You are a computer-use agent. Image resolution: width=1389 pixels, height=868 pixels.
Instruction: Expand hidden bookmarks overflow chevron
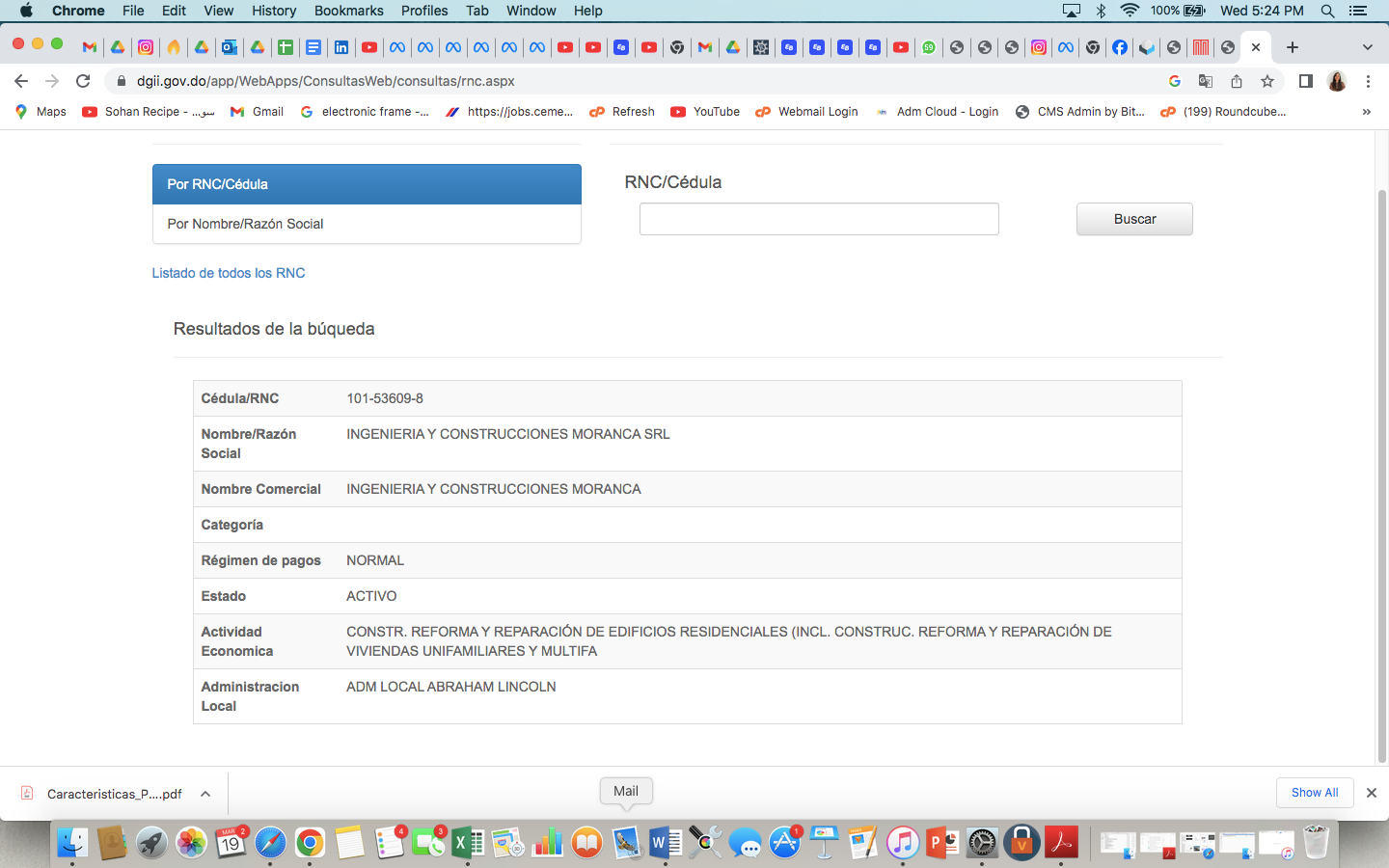click(x=1366, y=112)
